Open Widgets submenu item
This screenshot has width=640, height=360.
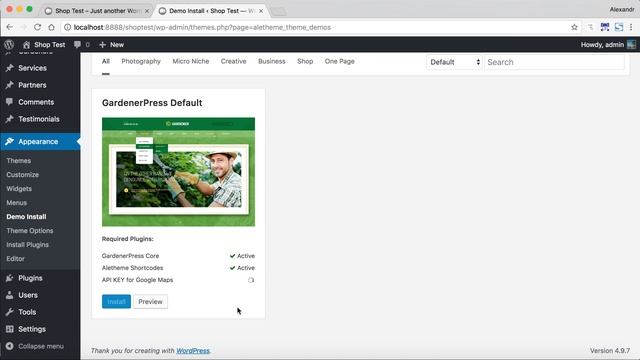(x=19, y=189)
